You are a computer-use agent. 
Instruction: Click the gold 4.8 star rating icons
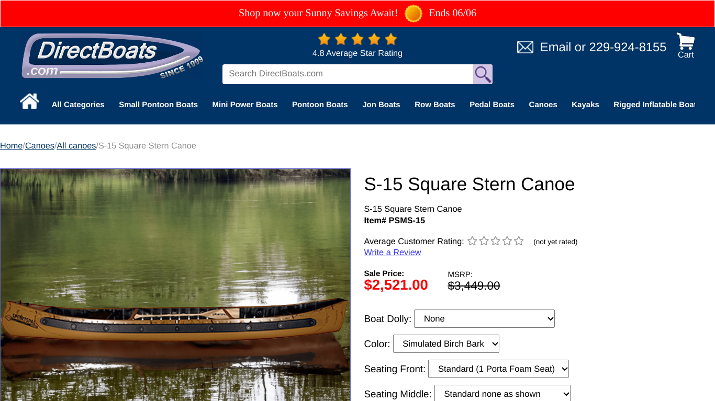[357, 39]
